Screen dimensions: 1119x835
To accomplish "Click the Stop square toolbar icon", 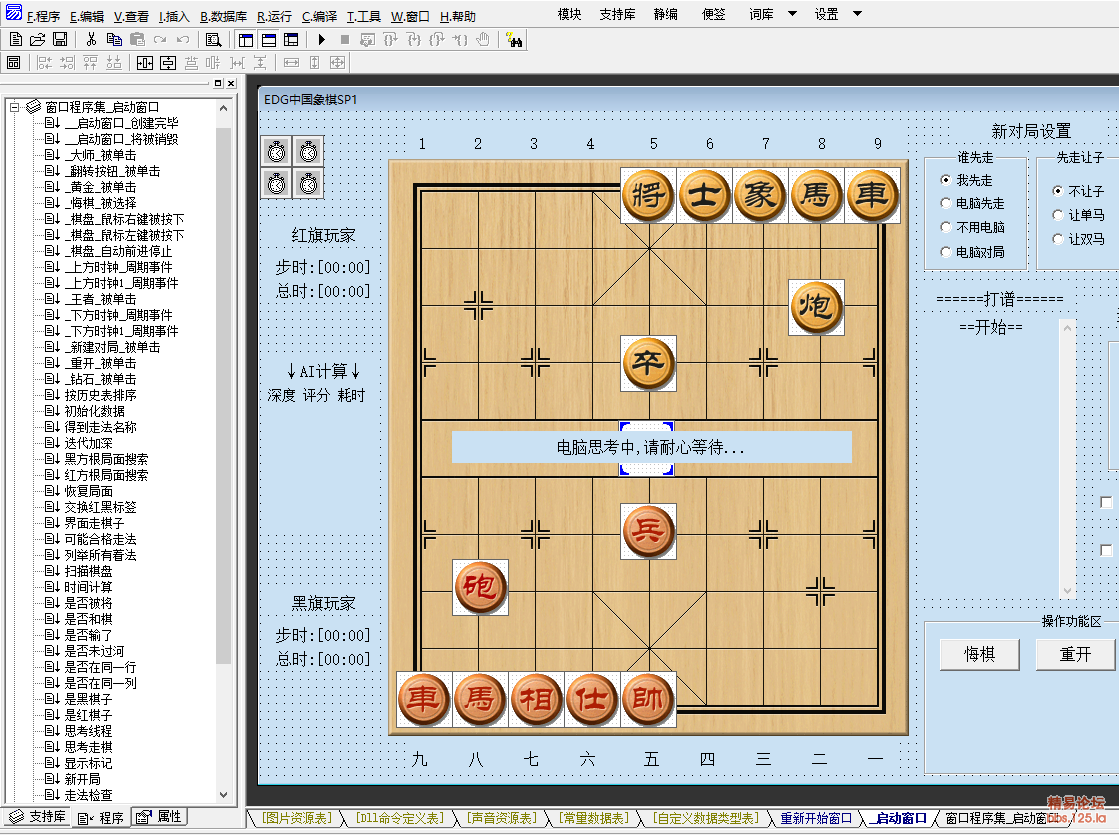I will tap(345, 40).
